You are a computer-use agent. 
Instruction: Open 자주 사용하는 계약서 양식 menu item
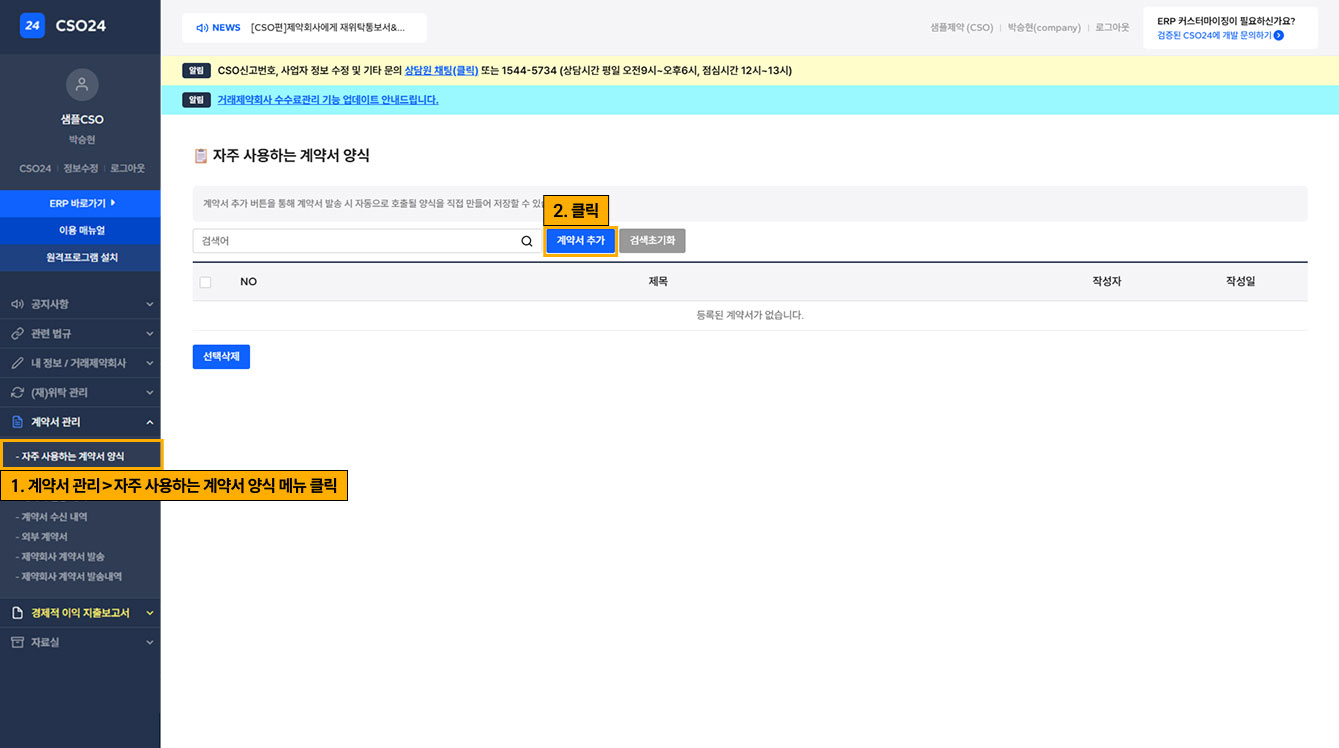click(73, 456)
